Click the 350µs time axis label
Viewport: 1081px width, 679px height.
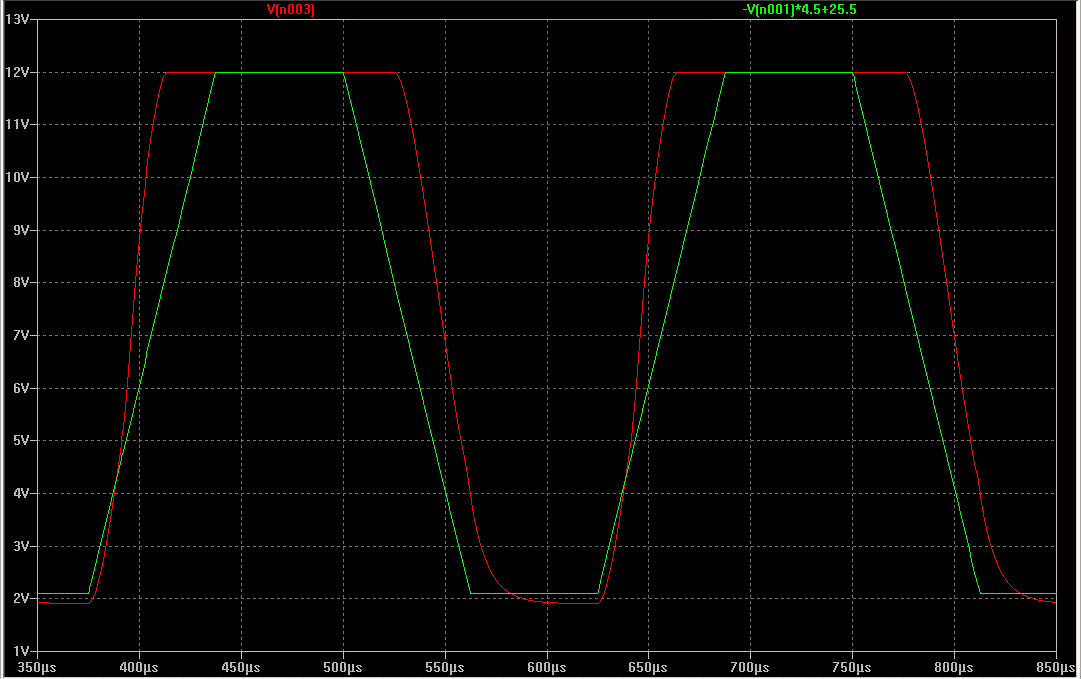coord(38,667)
